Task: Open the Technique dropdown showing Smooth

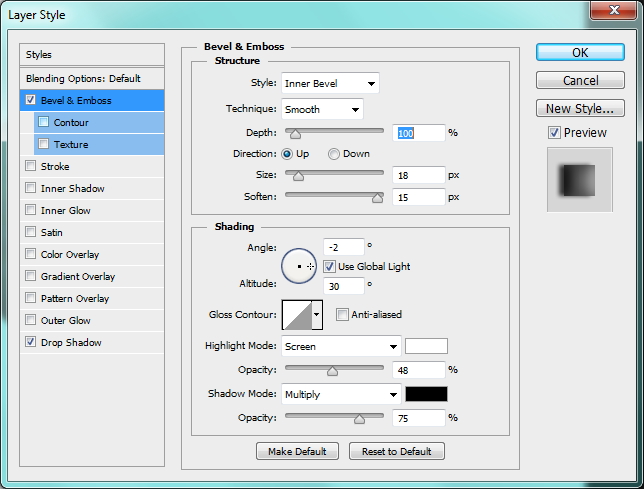Action: [x=322, y=109]
